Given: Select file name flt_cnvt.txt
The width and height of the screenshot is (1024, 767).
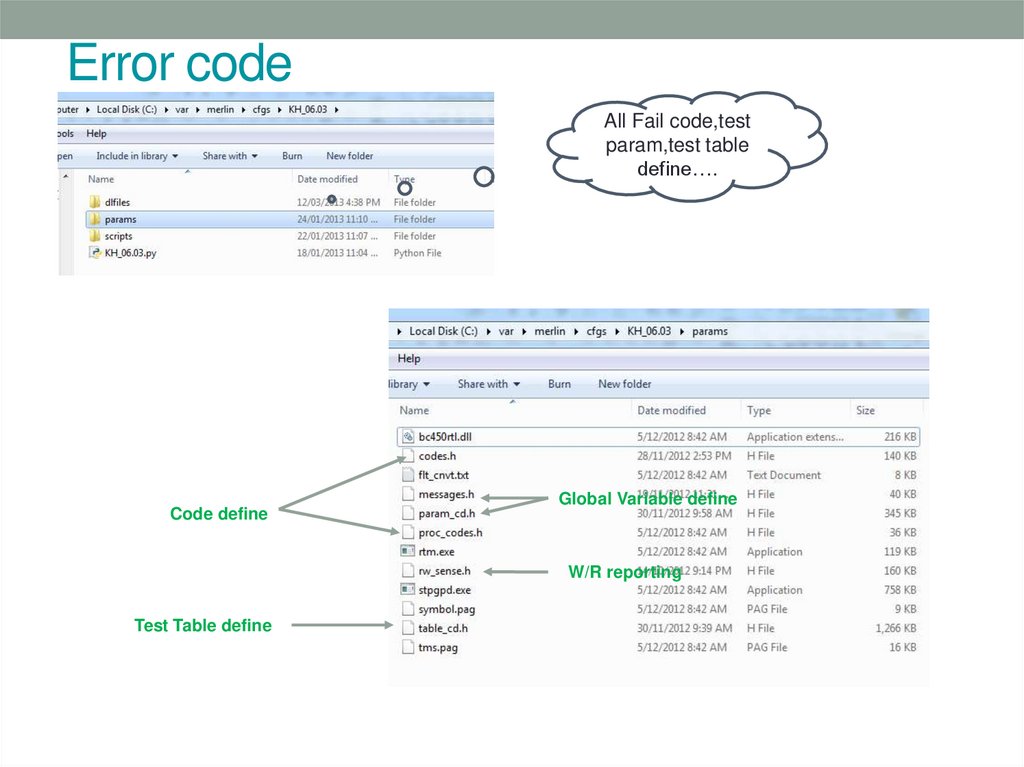Looking at the screenshot, I should pyautogui.click(x=443, y=475).
